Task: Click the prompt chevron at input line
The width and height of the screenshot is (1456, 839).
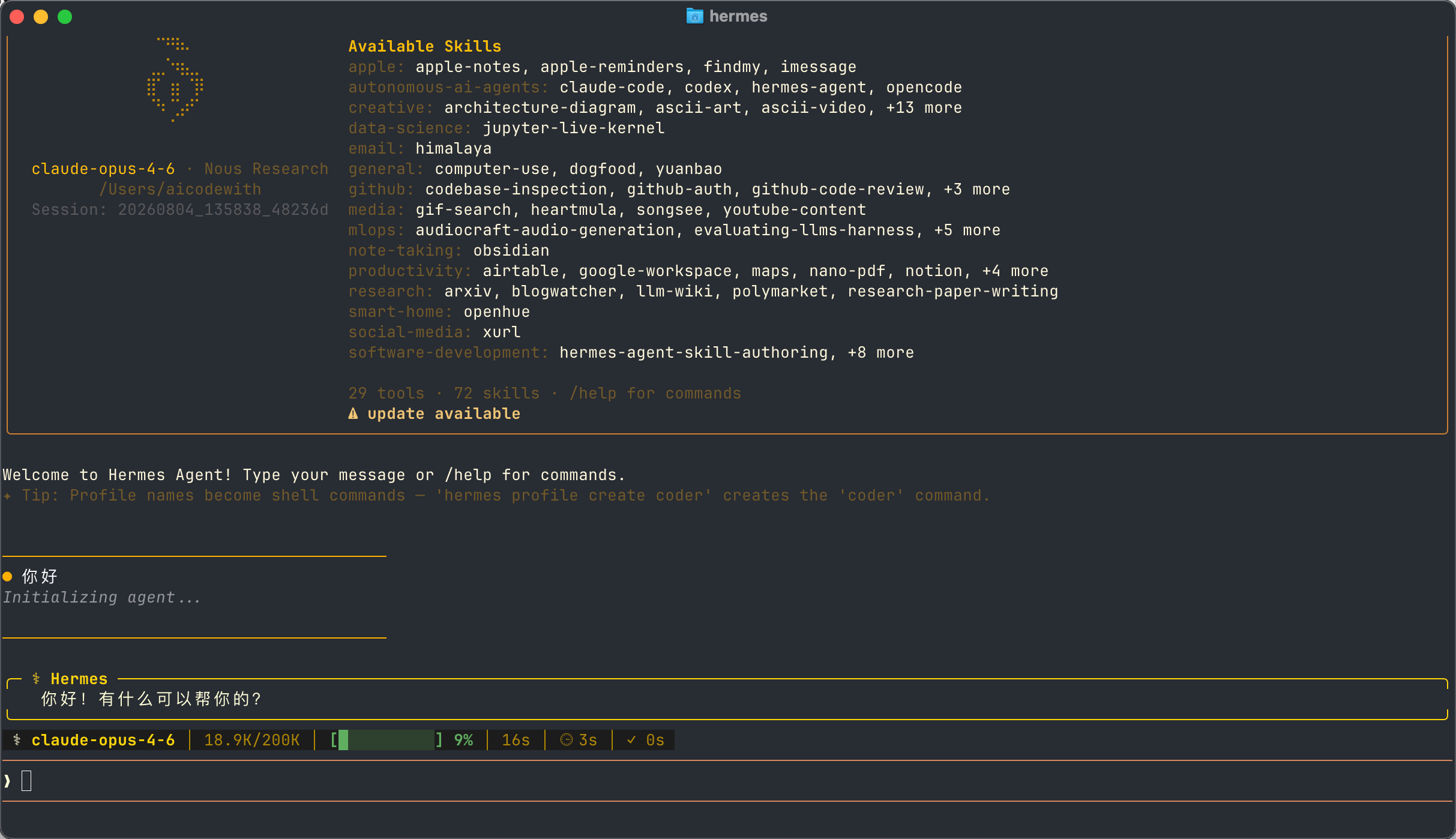Action: [x=7, y=781]
